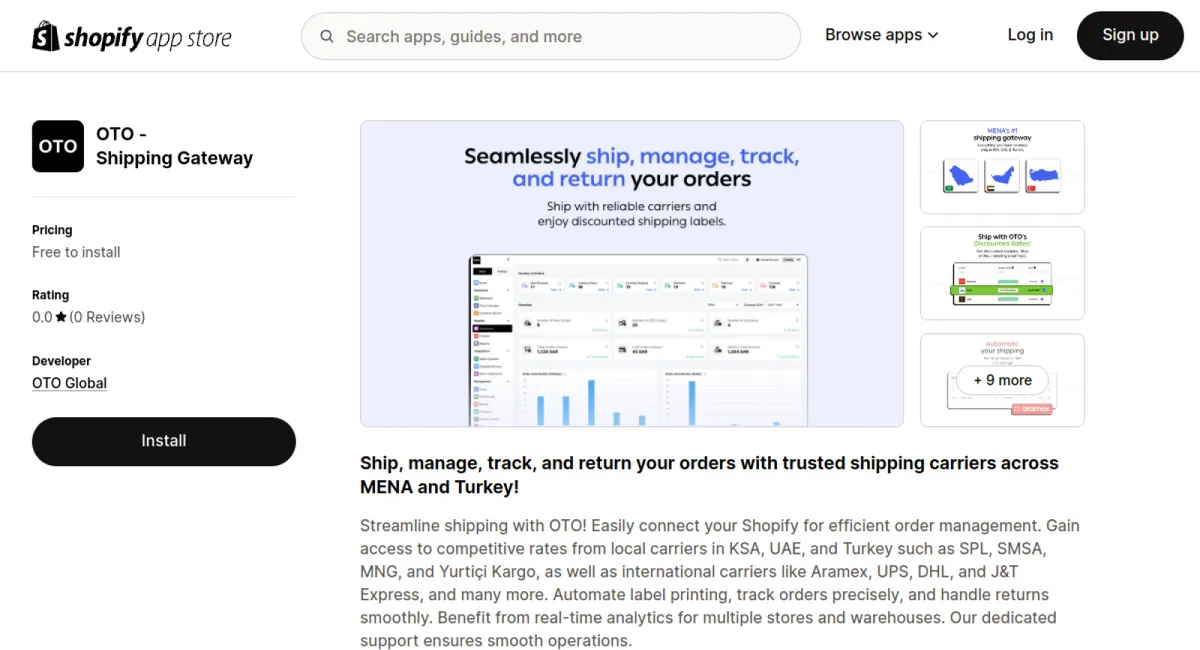Click the rating star icon
Viewport: 1200px width, 650px height.
click(61, 317)
